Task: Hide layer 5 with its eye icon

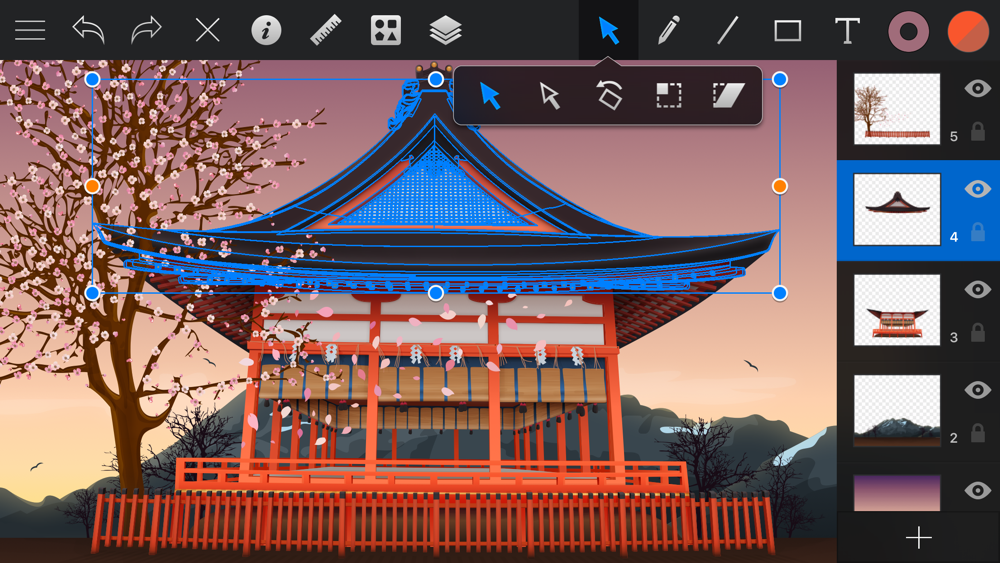Action: tap(978, 88)
